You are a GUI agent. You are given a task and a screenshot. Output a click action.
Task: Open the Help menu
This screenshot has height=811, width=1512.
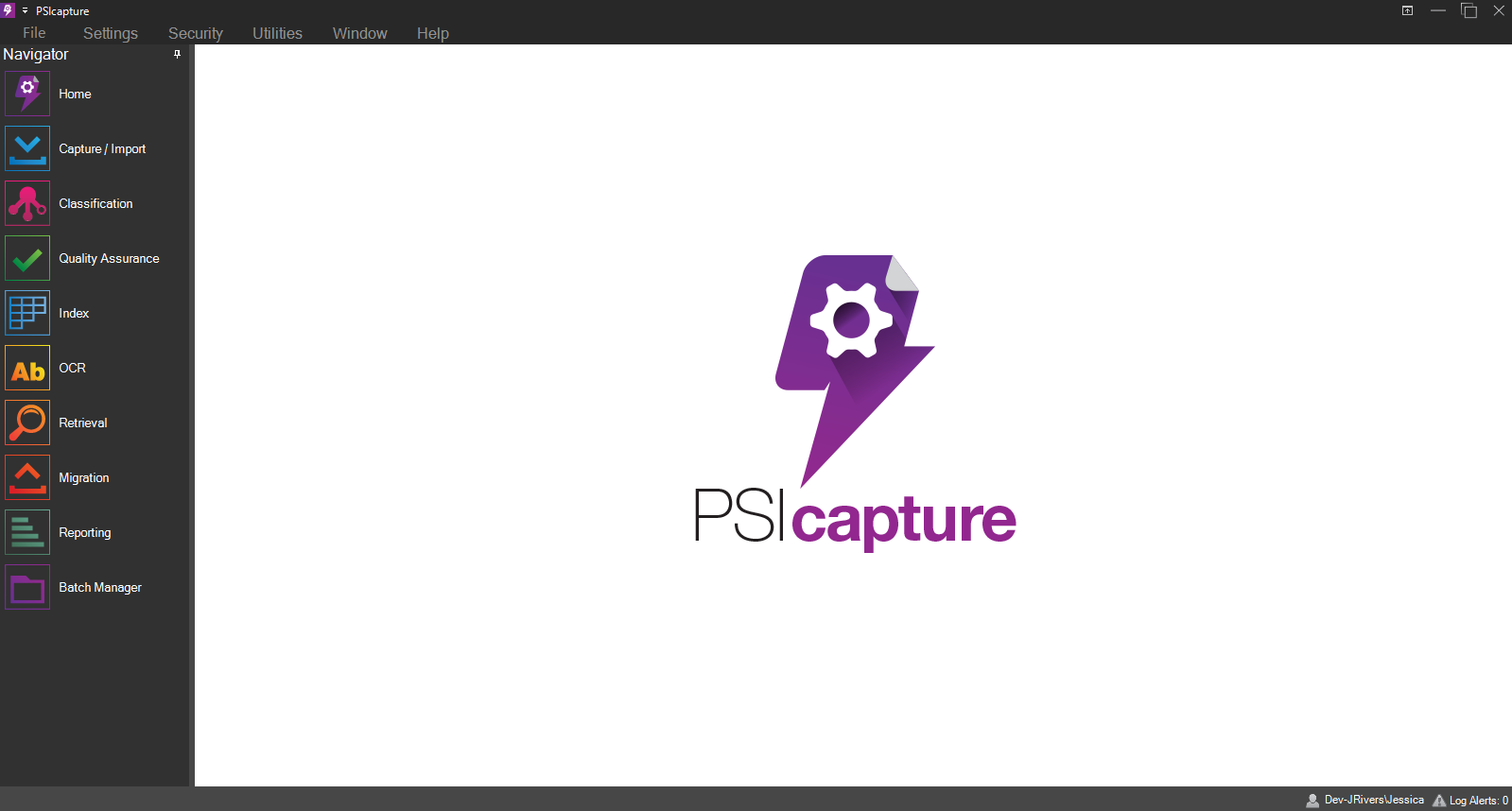click(x=433, y=33)
